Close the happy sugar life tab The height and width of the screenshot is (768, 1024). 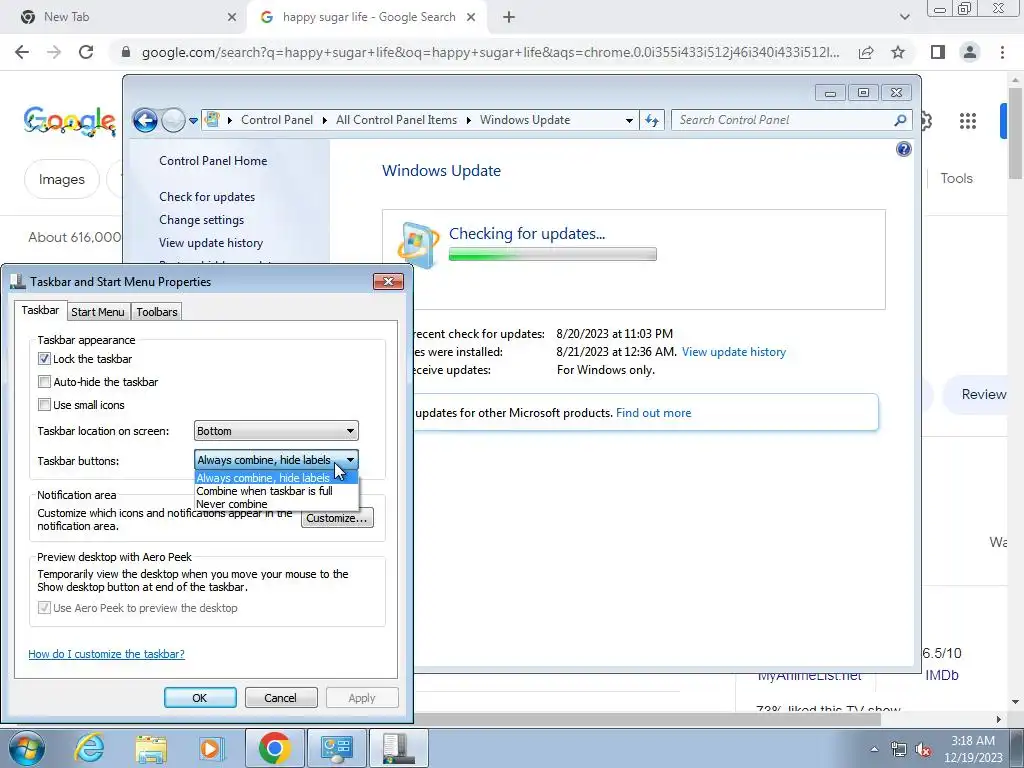471,17
